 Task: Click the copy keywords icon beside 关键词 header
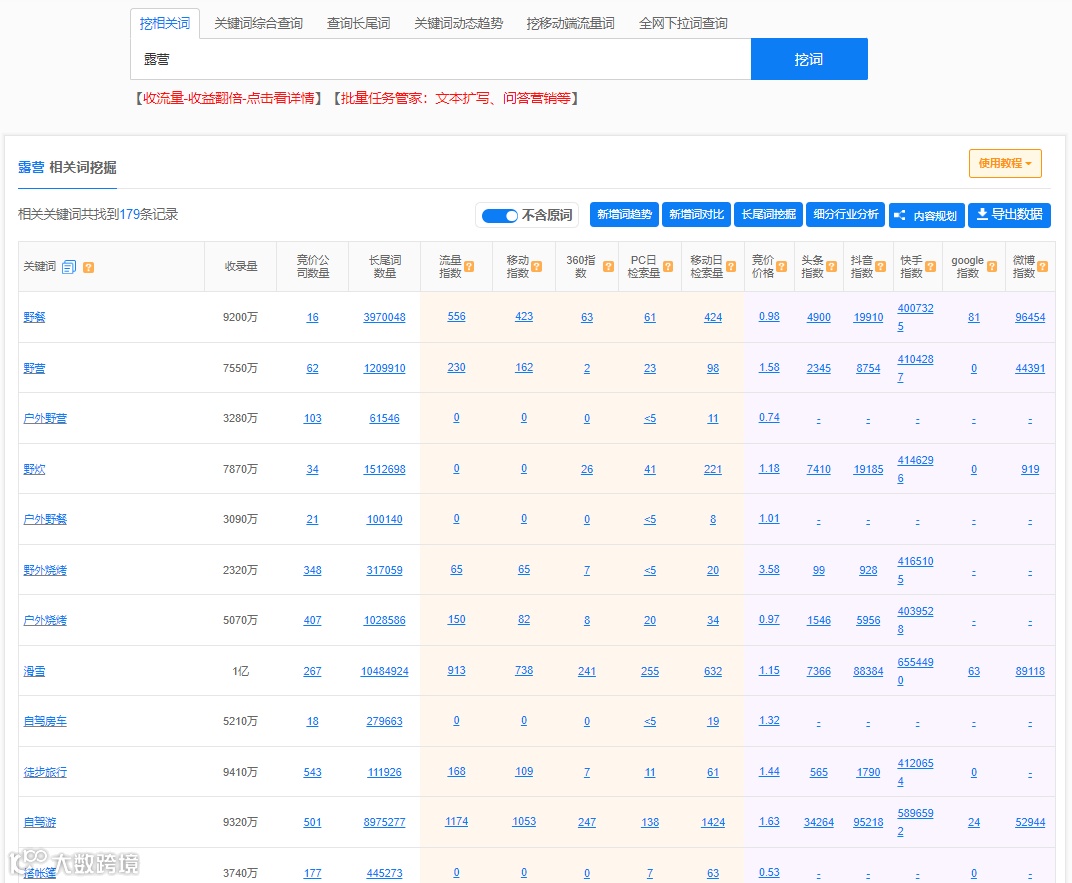coord(69,267)
